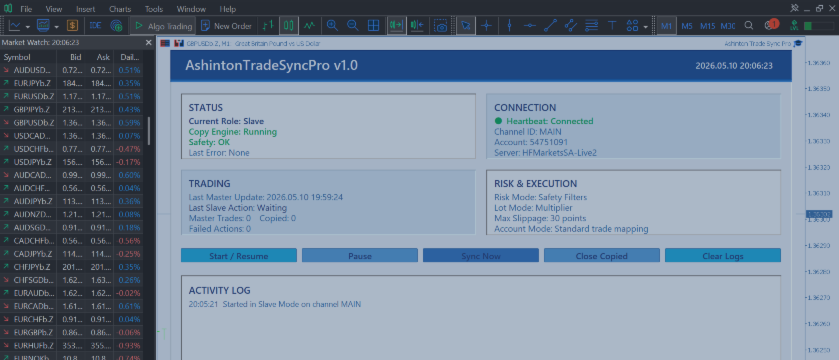839x360 pixels.
Task: Switch to M5 timeframe
Action: 687,26
